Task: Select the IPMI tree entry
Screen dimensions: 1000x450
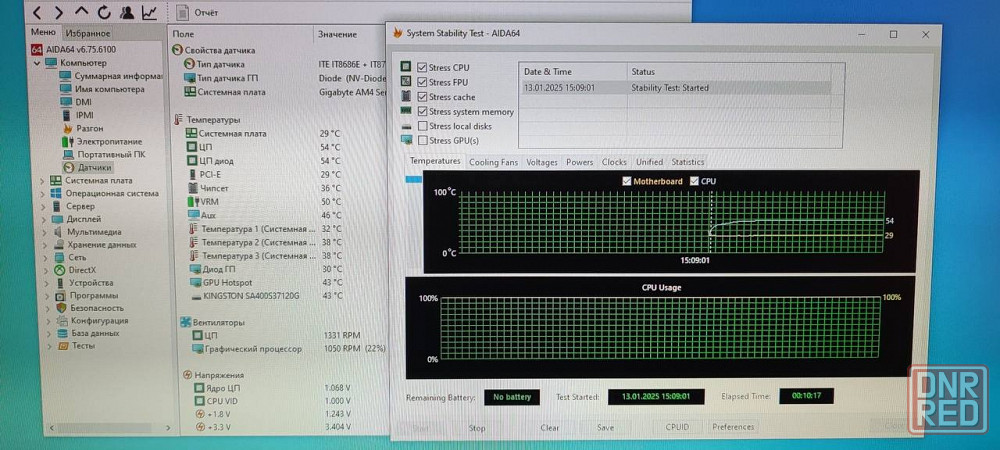Action: pyautogui.click(x=84, y=115)
